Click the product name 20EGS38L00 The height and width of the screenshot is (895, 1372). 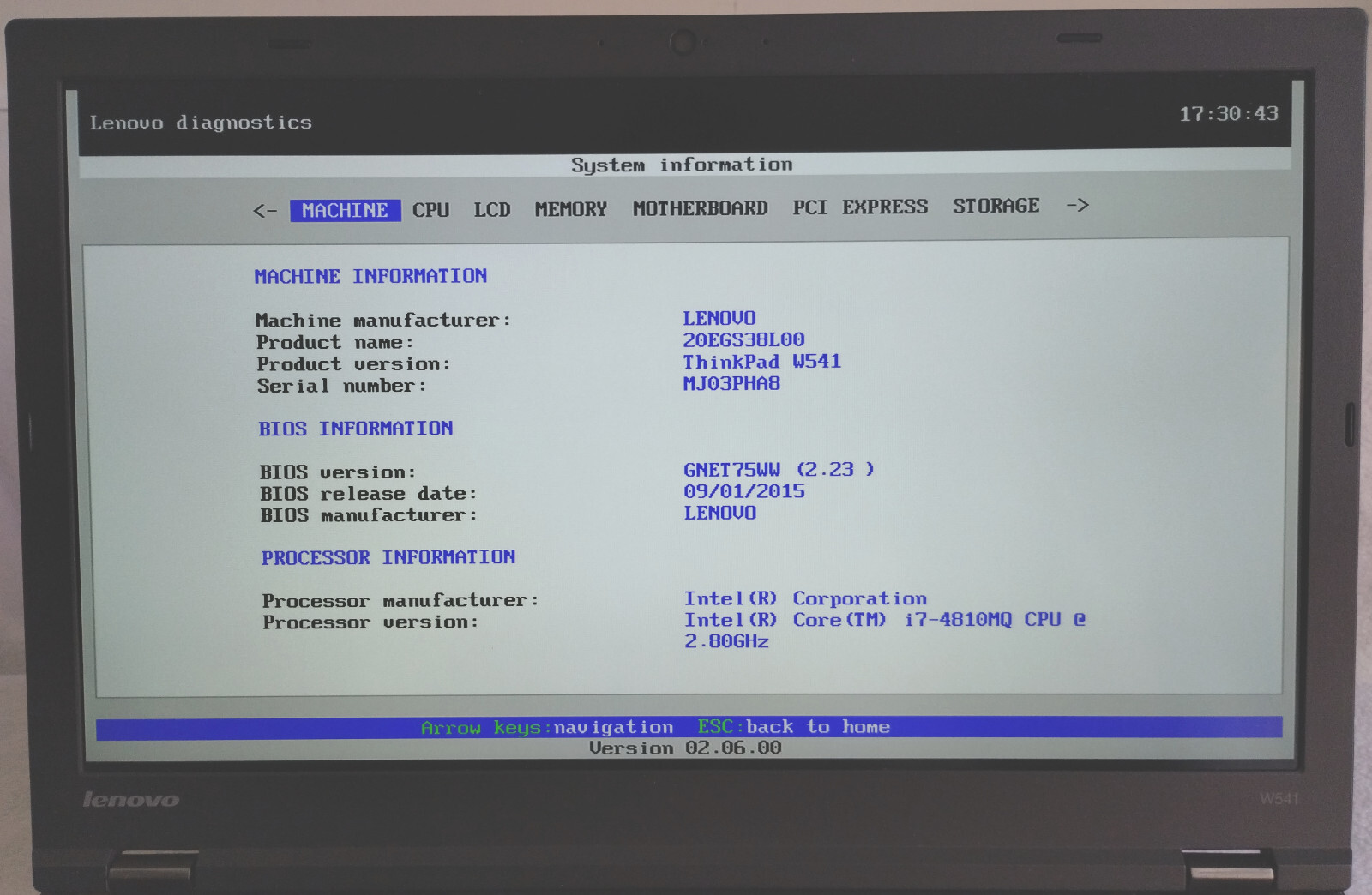click(x=743, y=339)
